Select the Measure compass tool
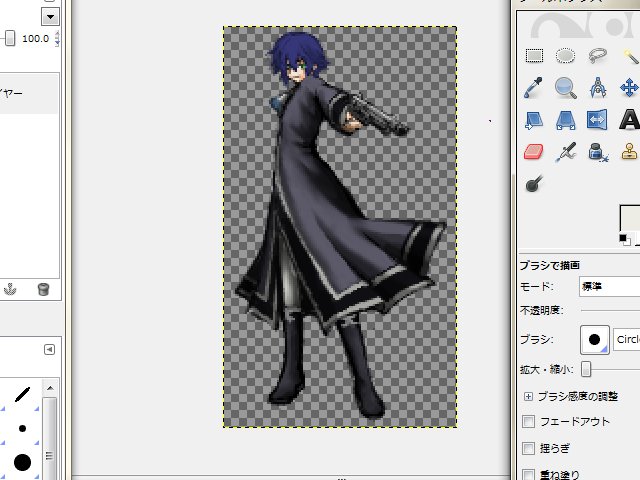640x480 pixels. (x=598, y=87)
